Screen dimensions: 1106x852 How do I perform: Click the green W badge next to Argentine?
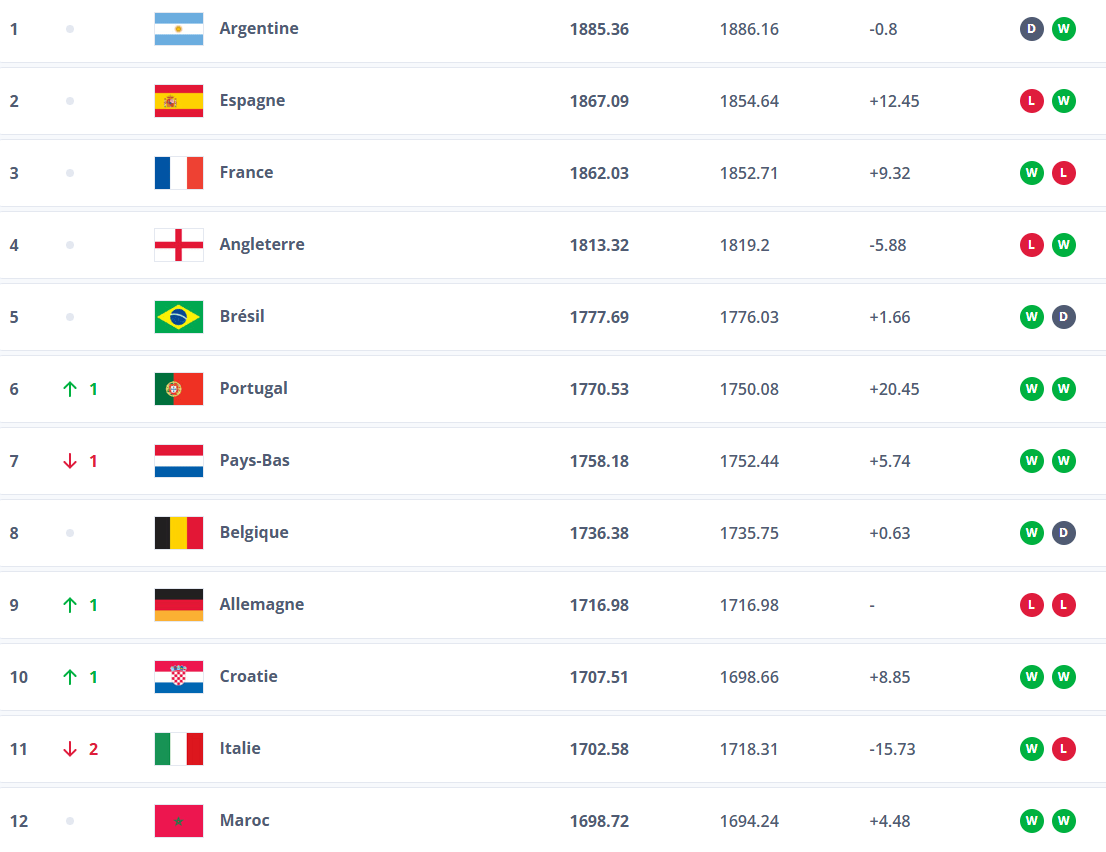pyautogui.click(x=1063, y=29)
